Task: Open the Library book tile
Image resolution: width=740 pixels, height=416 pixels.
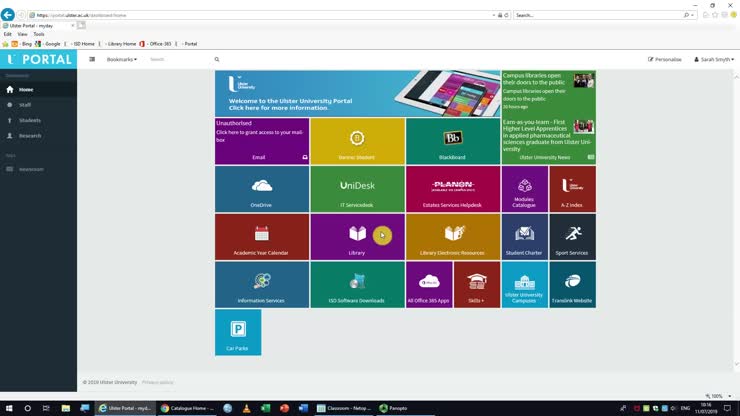Action: point(357,237)
